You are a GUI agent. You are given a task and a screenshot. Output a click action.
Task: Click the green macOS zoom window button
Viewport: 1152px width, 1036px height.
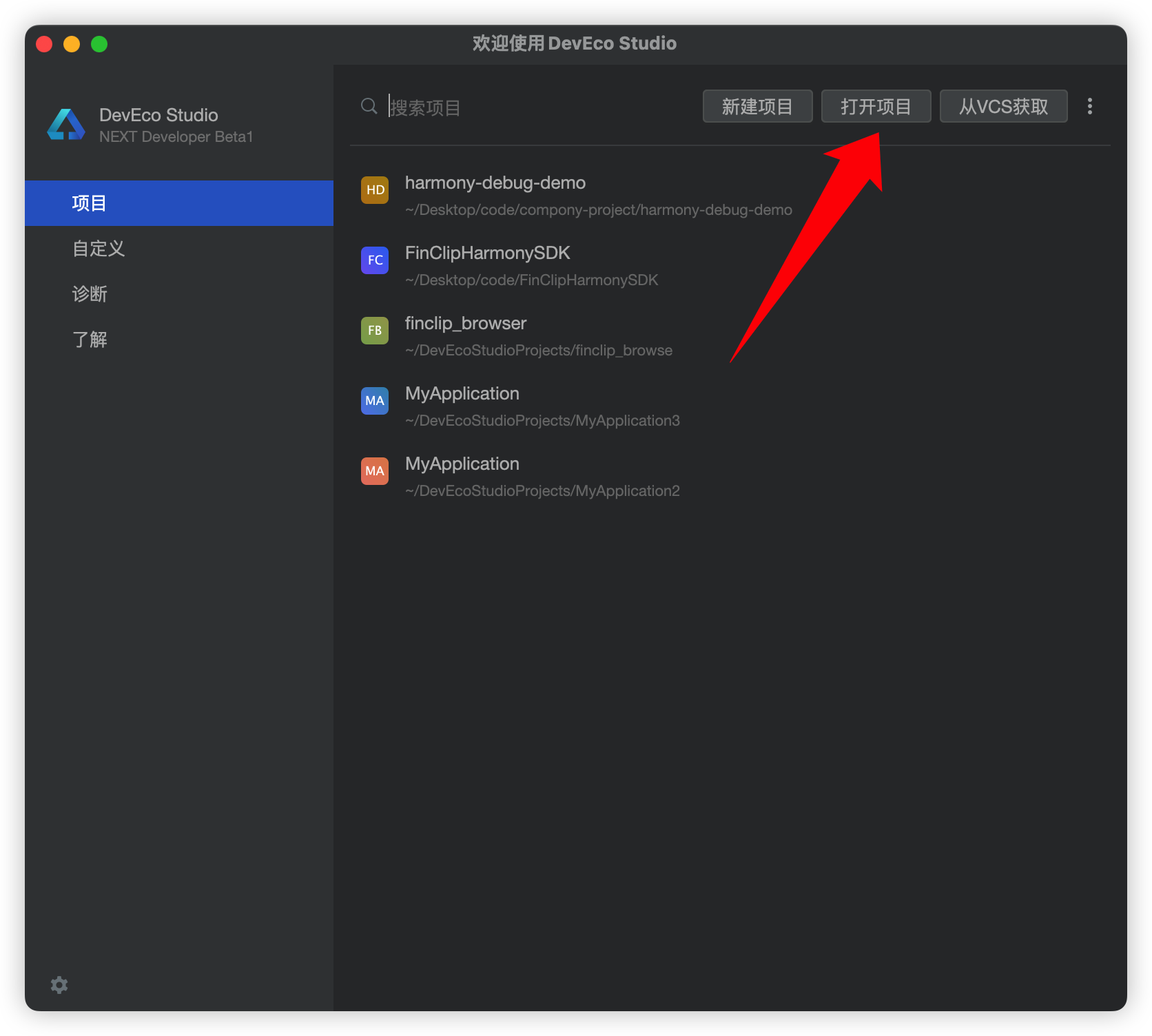click(99, 44)
